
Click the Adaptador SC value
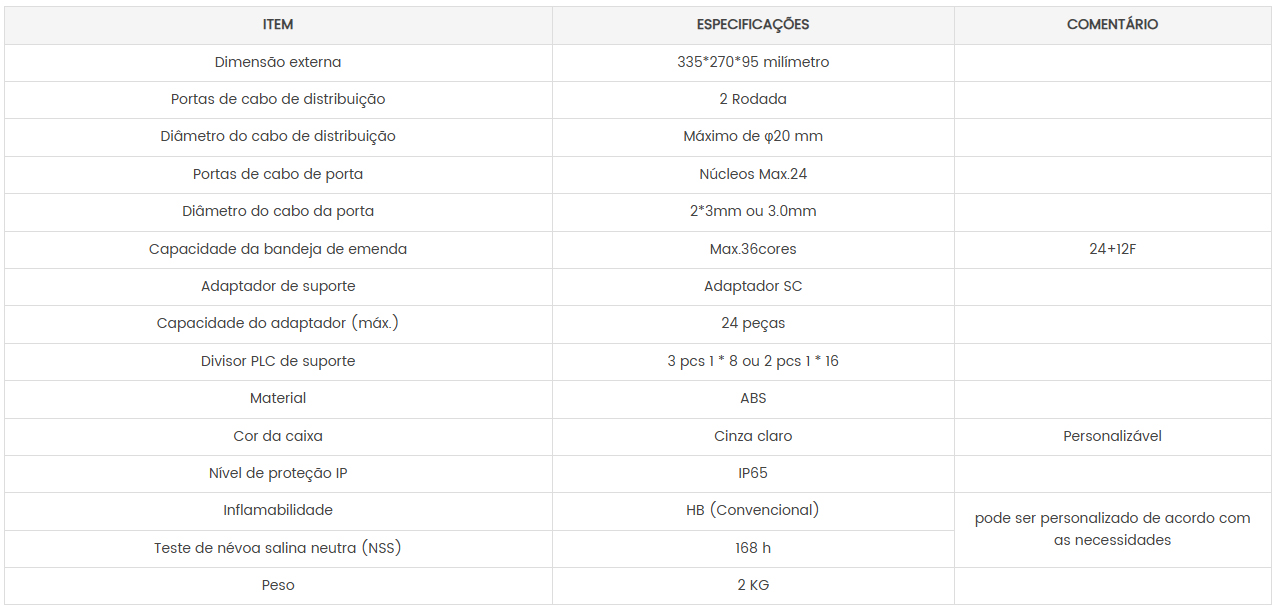753,286
